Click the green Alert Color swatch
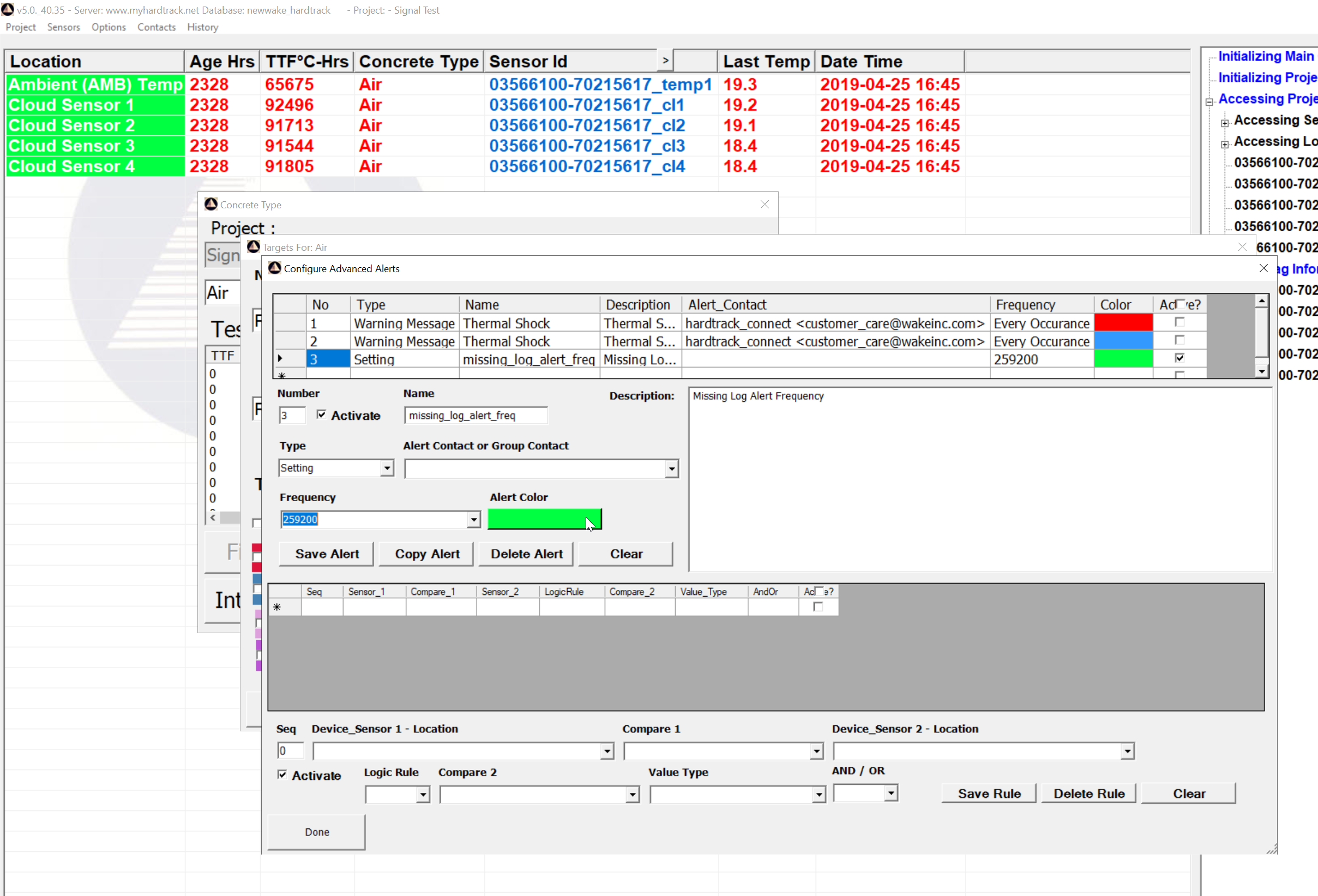1318x896 pixels. click(544, 519)
